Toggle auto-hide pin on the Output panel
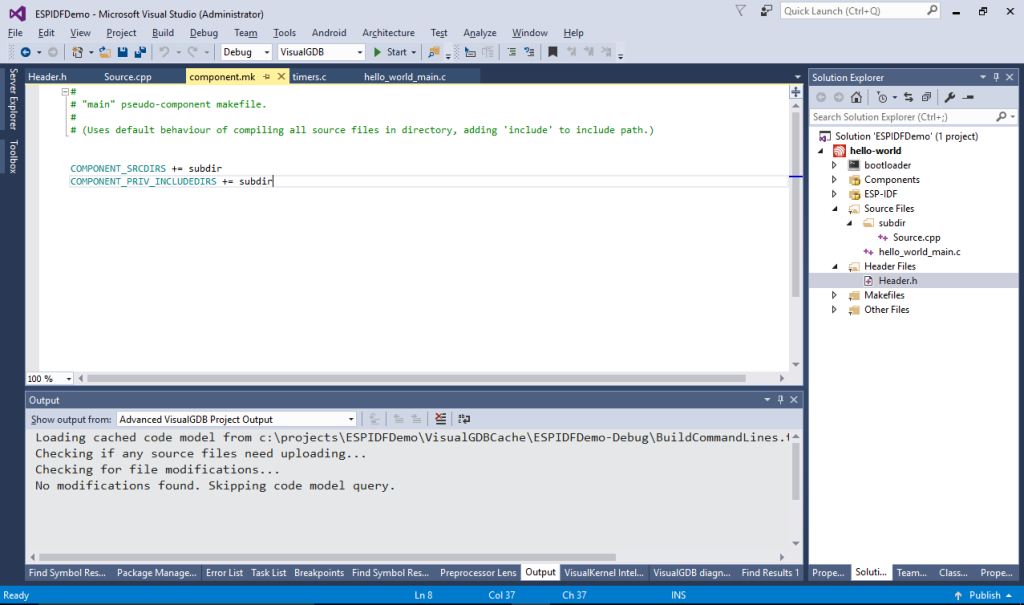This screenshot has height=605, width=1024. (x=780, y=400)
